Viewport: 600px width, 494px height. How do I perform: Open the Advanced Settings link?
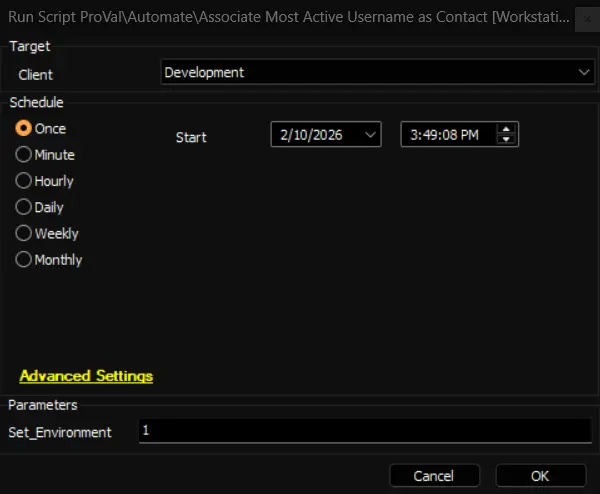point(86,376)
